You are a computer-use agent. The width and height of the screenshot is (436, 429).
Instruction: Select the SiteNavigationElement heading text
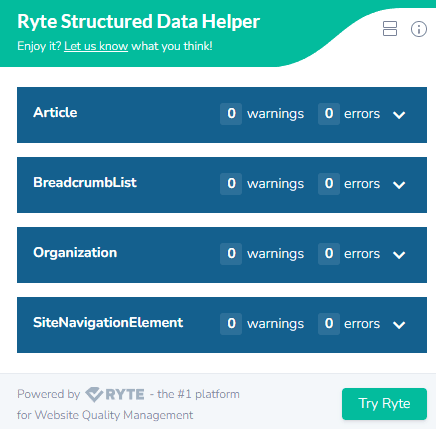click(x=108, y=323)
